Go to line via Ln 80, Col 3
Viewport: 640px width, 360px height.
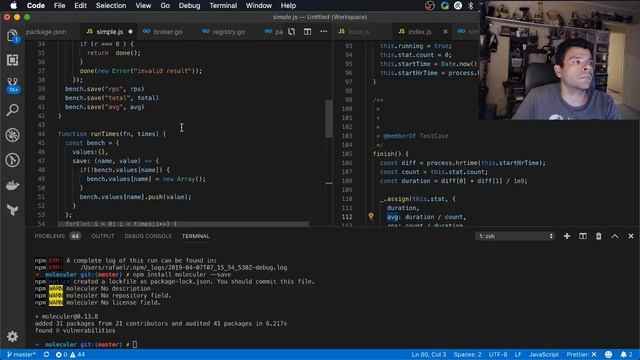pyautogui.click(x=429, y=354)
